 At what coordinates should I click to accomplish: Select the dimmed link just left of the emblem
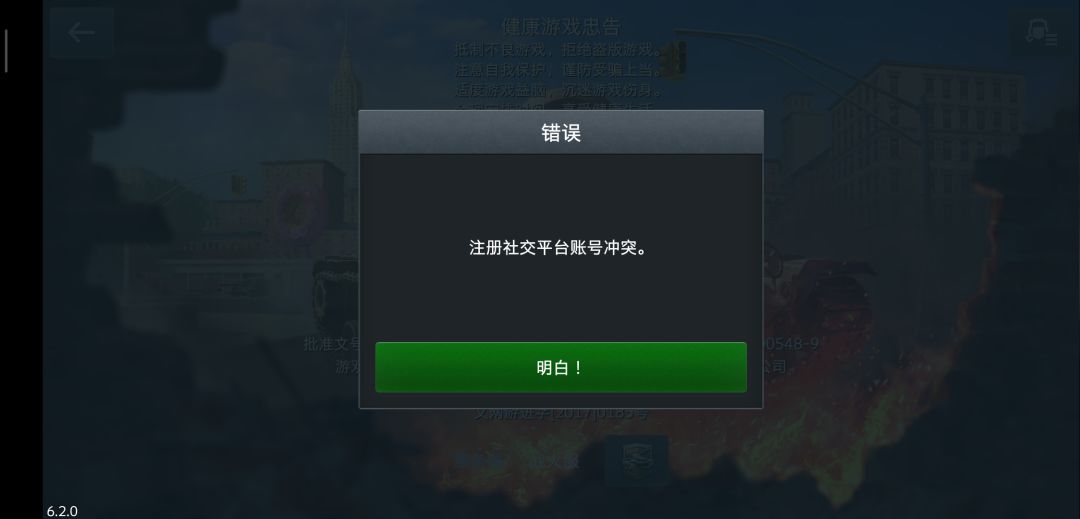(x=554, y=460)
